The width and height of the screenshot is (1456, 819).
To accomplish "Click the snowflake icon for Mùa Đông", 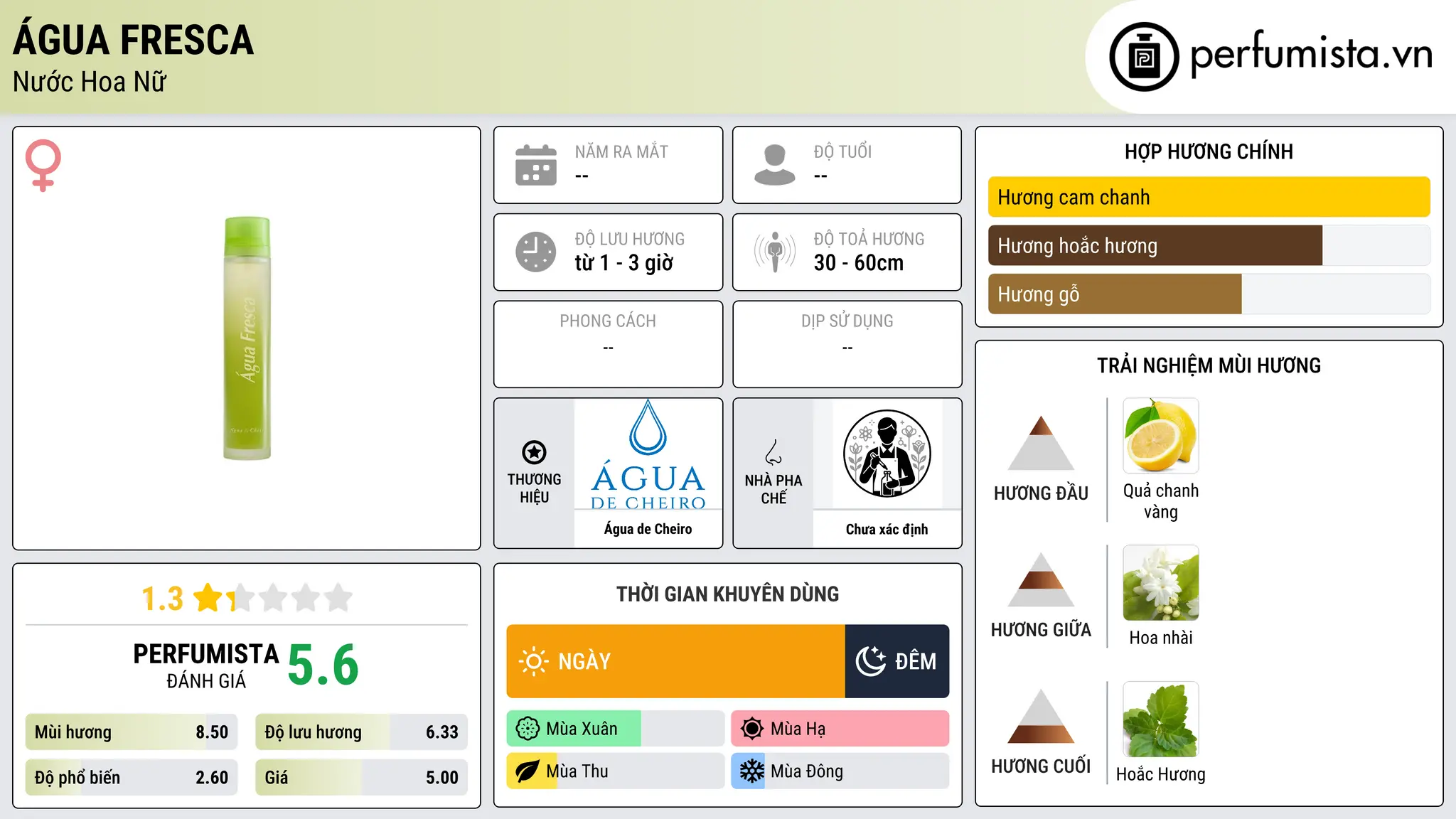I will point(752,771).
